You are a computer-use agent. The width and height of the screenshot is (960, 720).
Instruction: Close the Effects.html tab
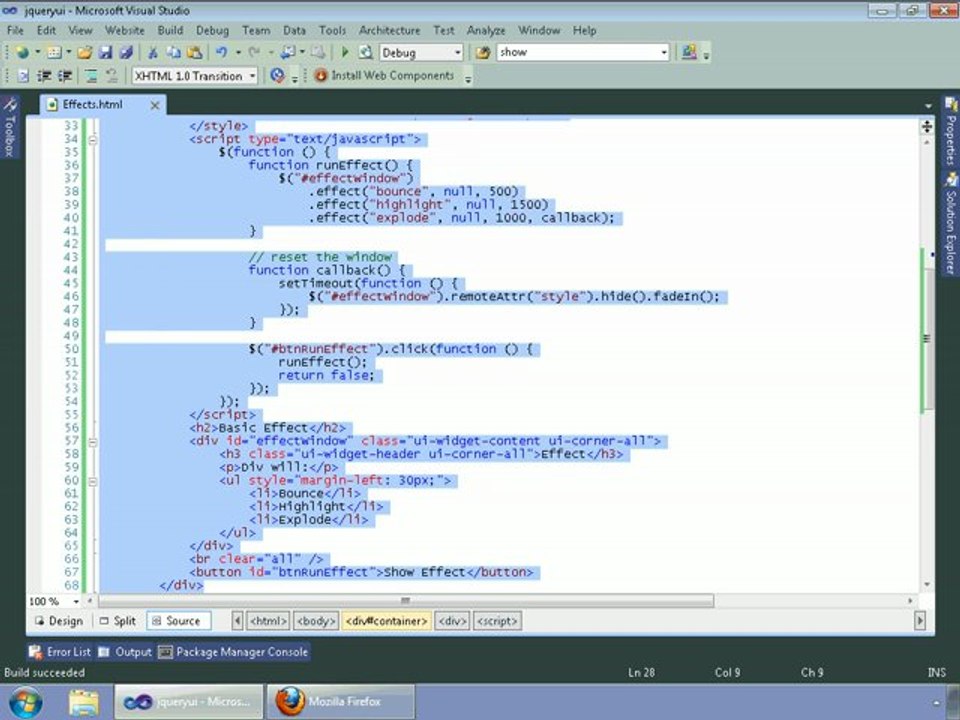(155, 105)
